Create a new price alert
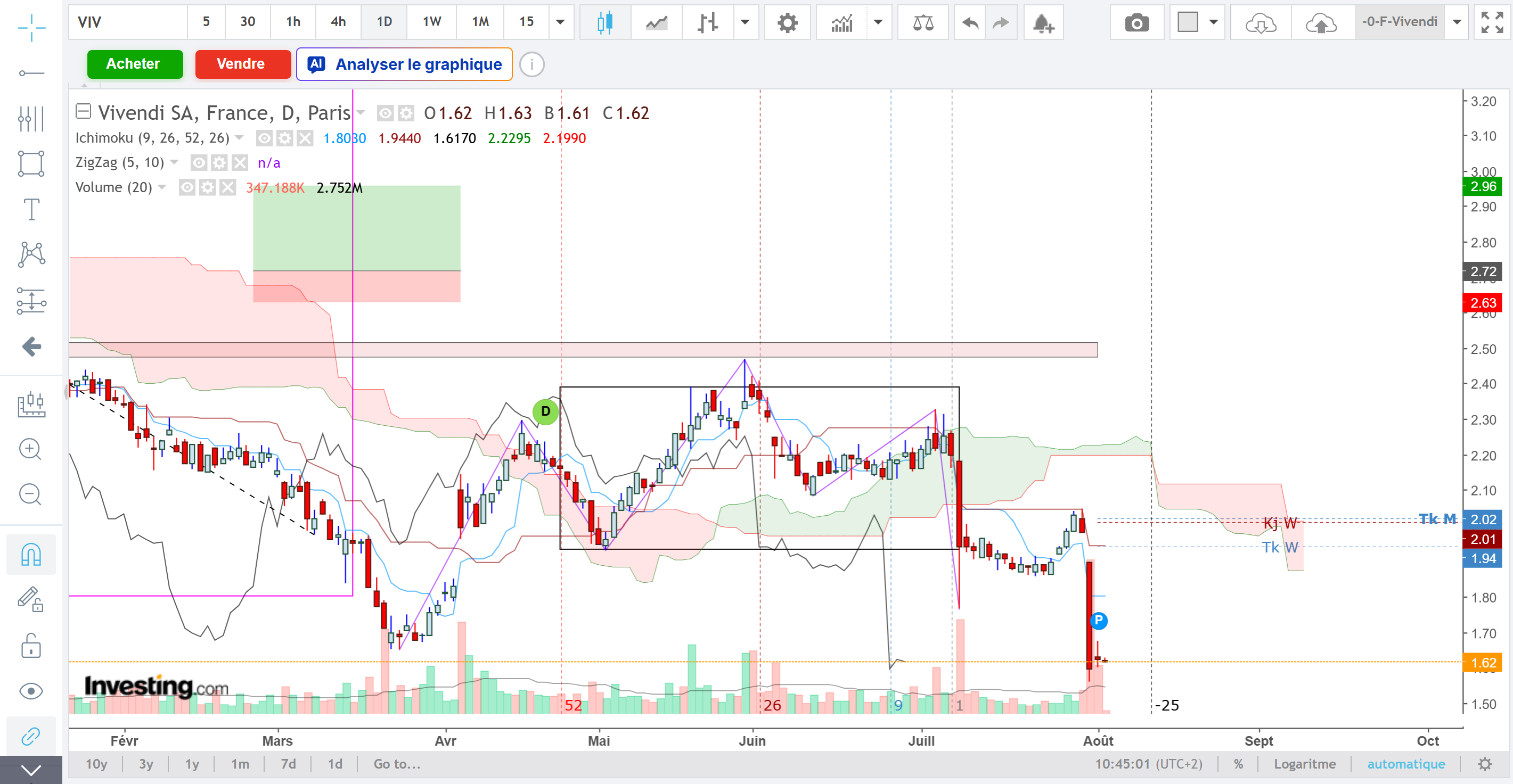1513x784 pixels. point(1044,22)
